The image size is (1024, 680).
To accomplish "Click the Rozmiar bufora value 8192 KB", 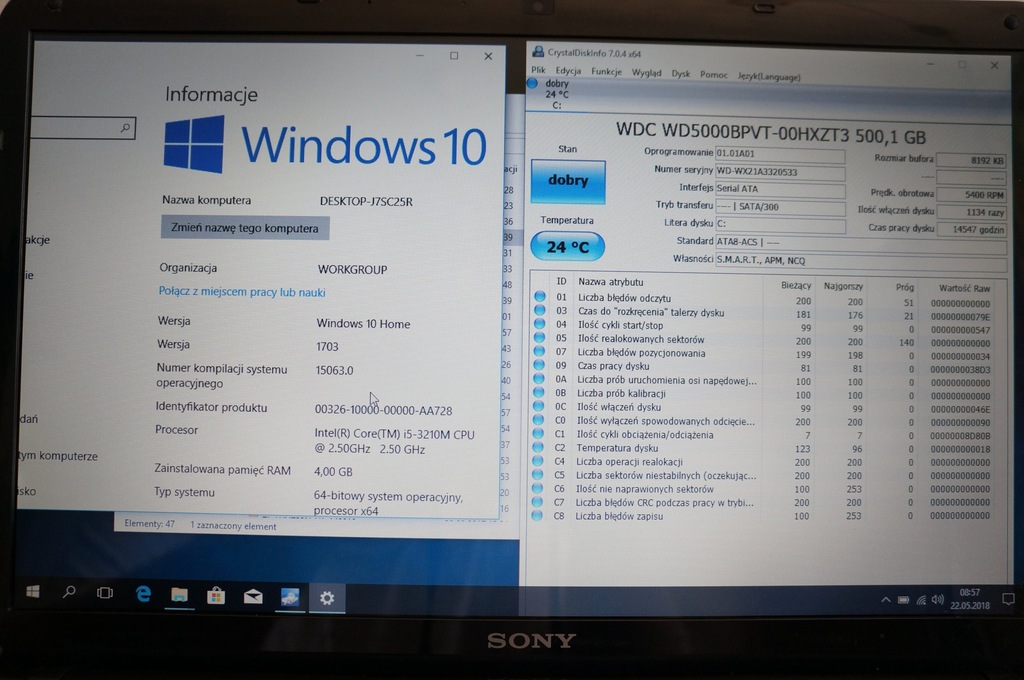I will (971, 160).
